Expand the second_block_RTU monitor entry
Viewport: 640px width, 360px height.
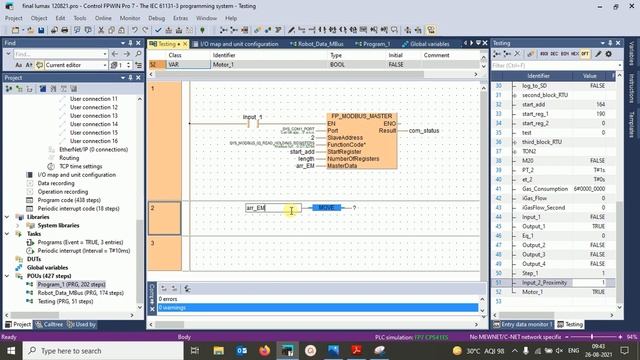point(514,95)
